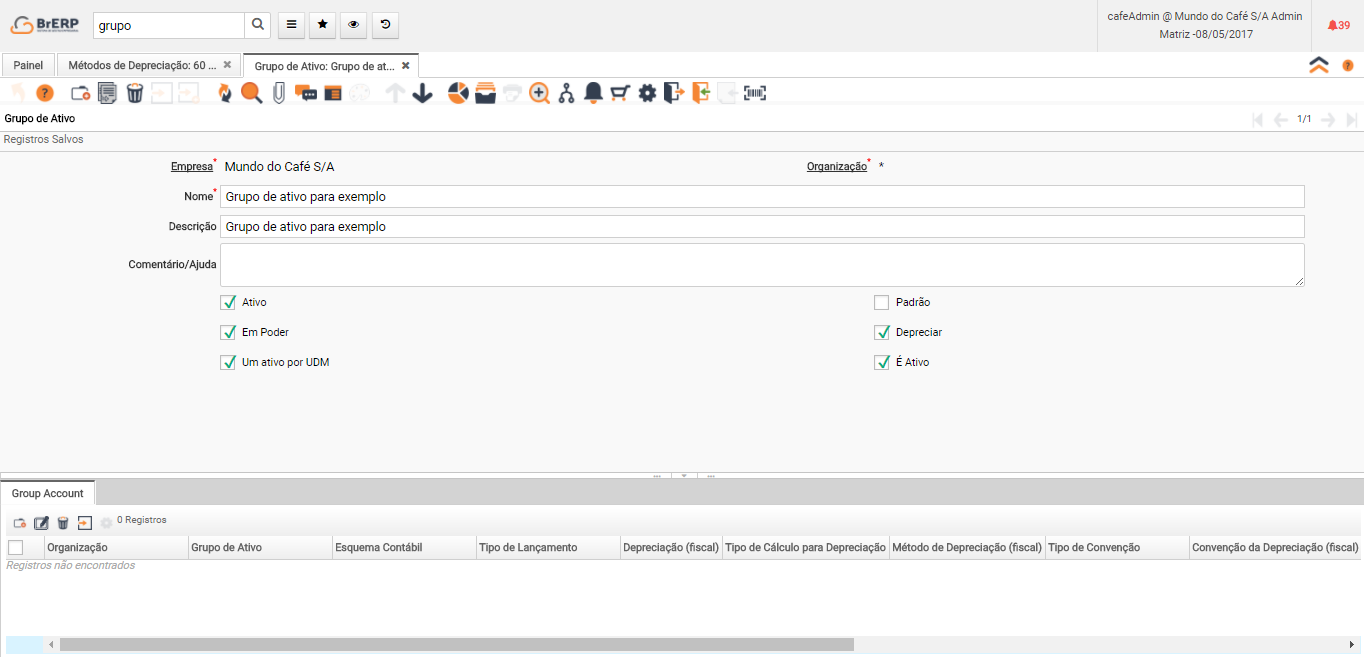Open the hamburger menu next to search
This screenshot has height=657, width=1364.
pyautogui.click(x=291, y=24)
